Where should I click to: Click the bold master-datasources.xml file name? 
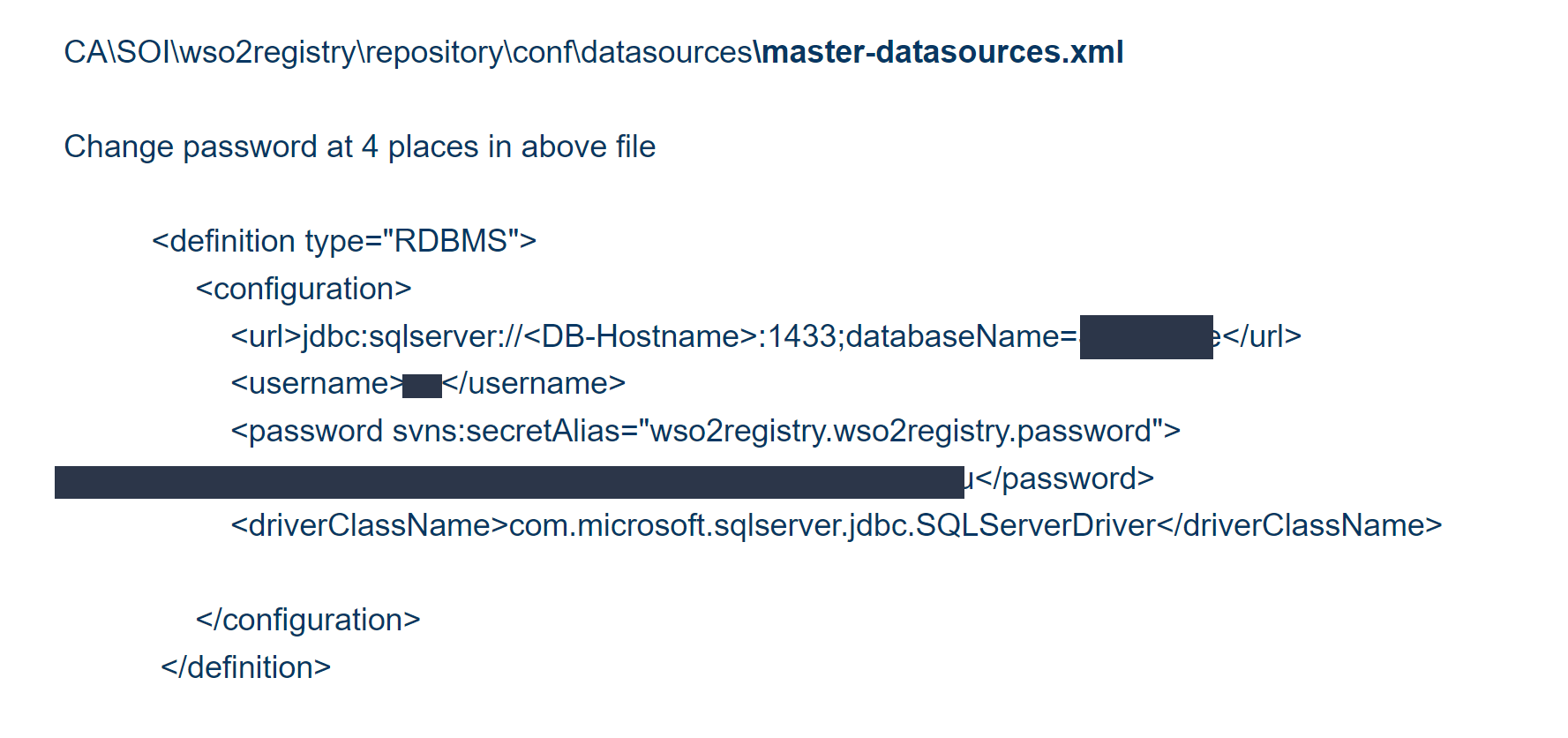coord(941,52)
